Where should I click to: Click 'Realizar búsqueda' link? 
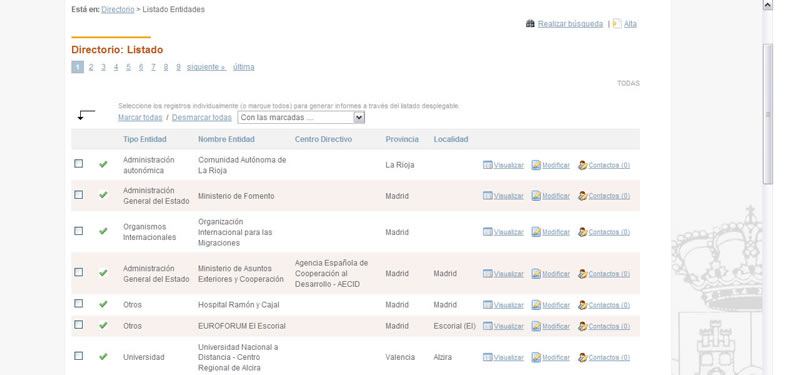click(x=570, y=23)
